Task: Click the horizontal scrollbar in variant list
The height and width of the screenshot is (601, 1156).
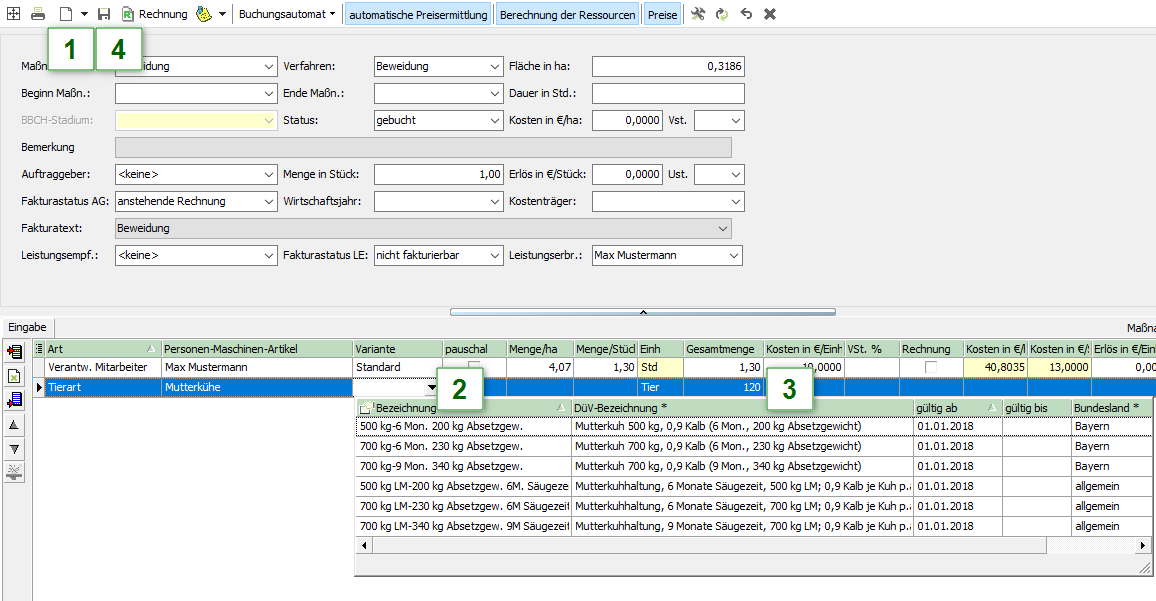Action: click(x=700, y=546)
